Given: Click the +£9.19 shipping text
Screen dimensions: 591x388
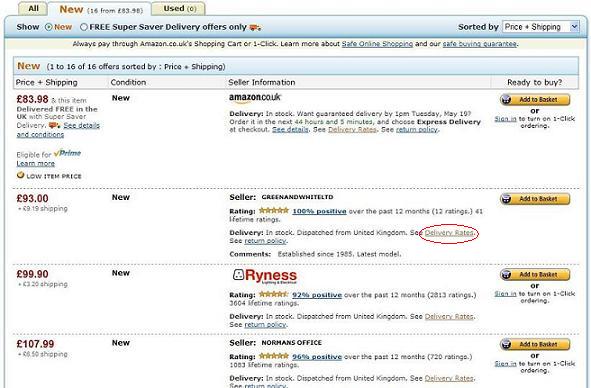Looking at the screenshot, I should [x=43, y=209].
